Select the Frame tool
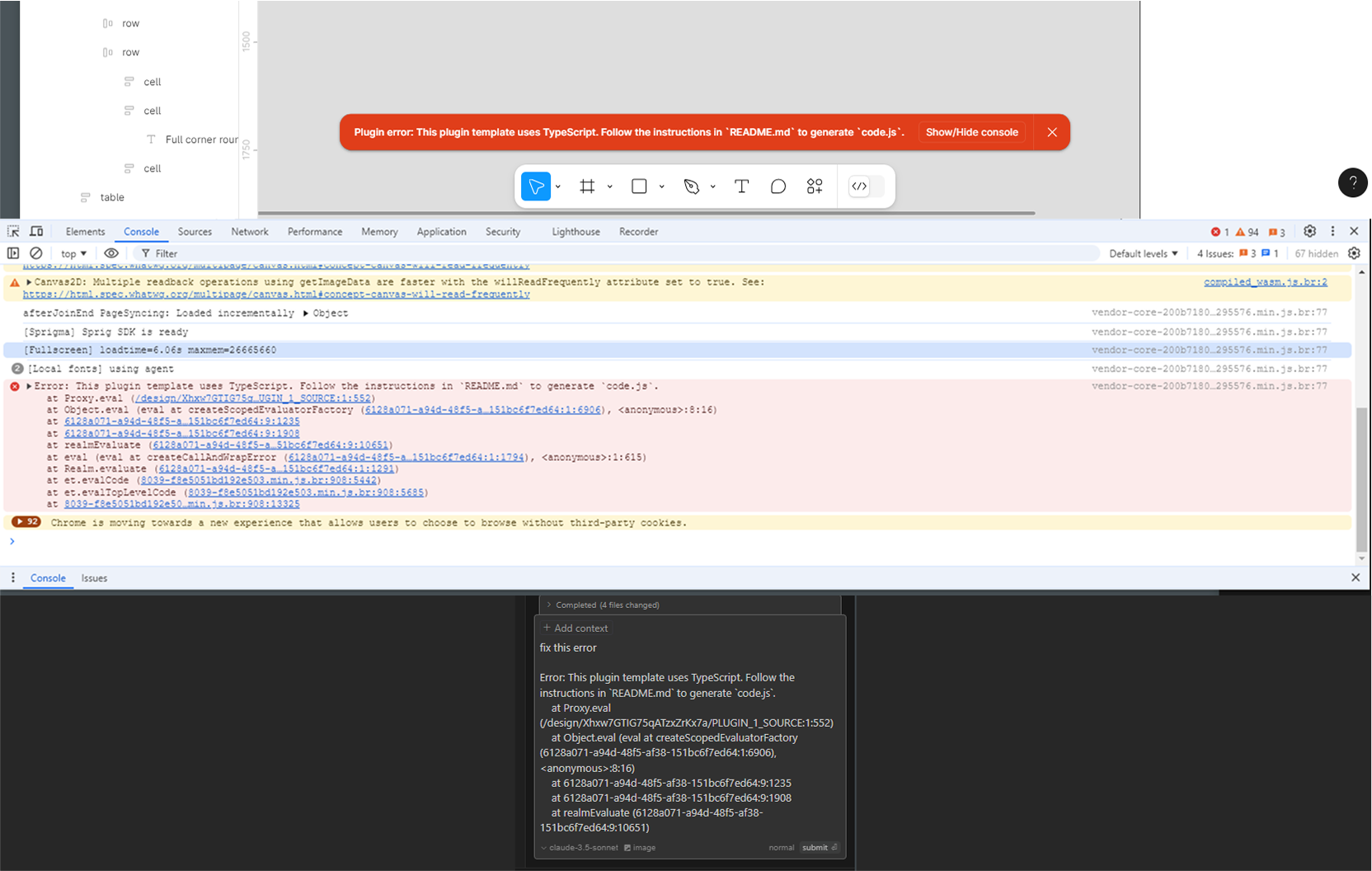This screenshot has height=871, width=1372. point(585,186)
